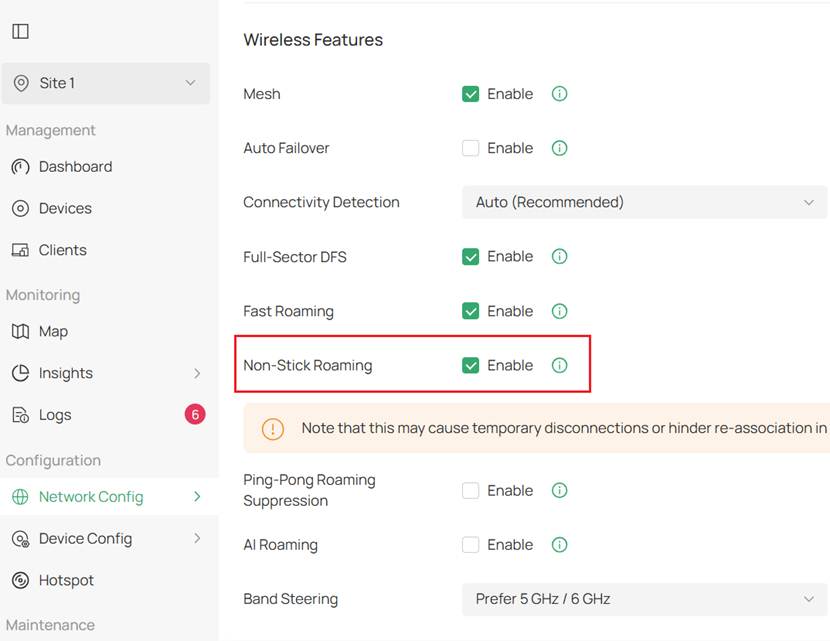Click the orange warning icon in the note
The height and width of the screenshot is (641, 830).
(273, 429)
